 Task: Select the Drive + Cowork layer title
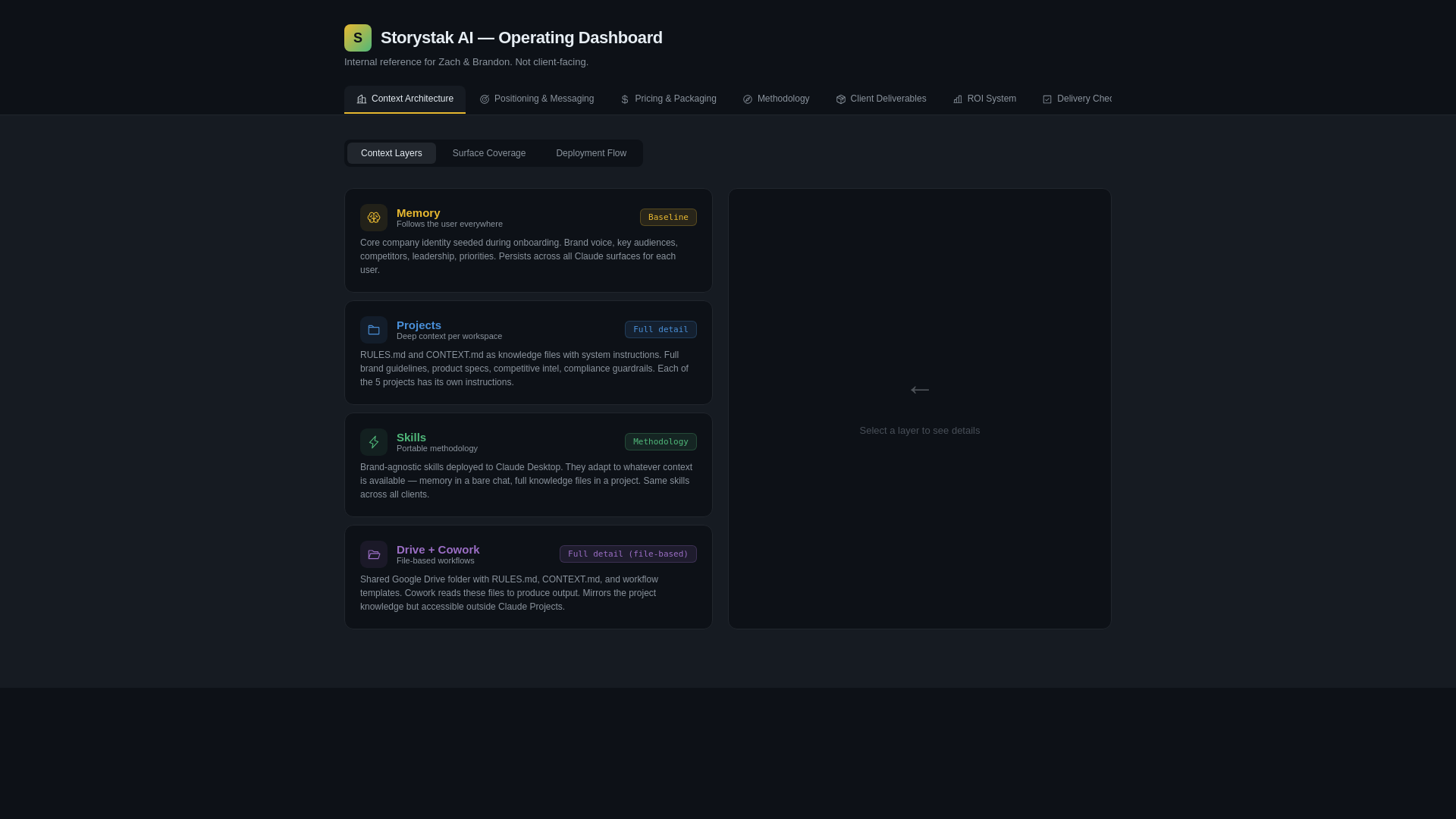click(438, 550)
